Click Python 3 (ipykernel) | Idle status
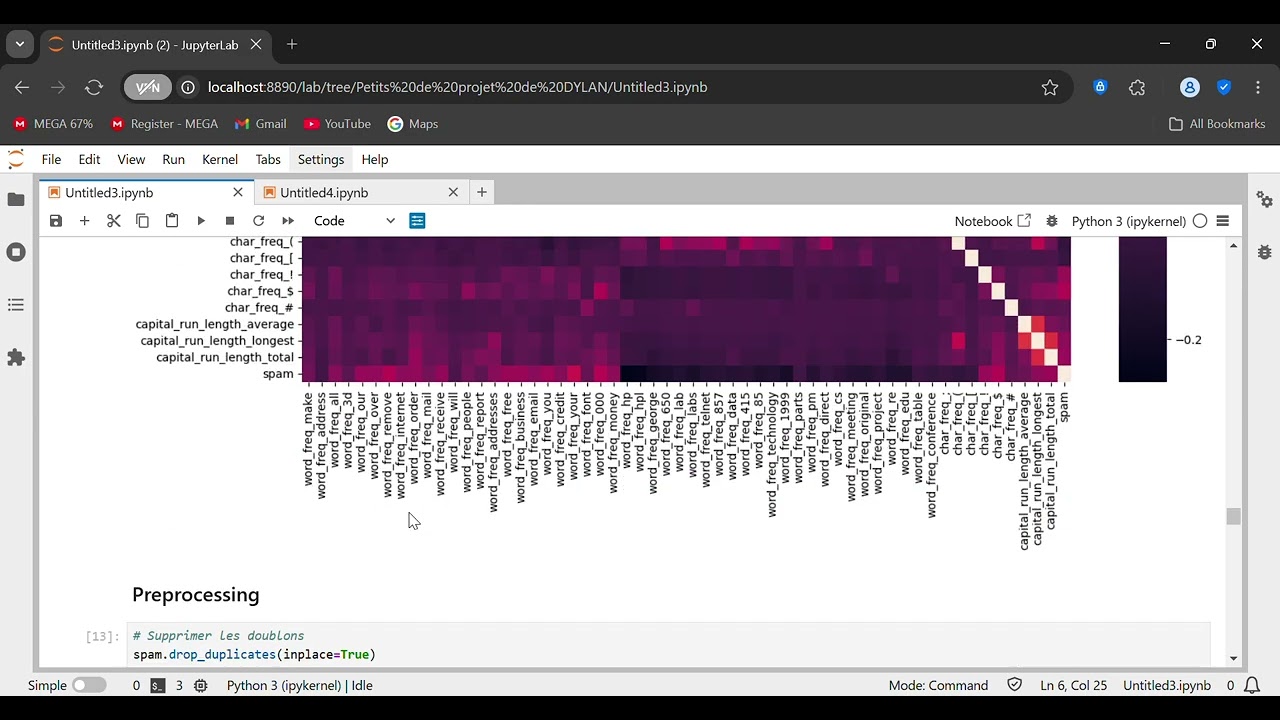Image resolution: width=1280 pixels, height=720 pixels. click(x=300, y=686)
